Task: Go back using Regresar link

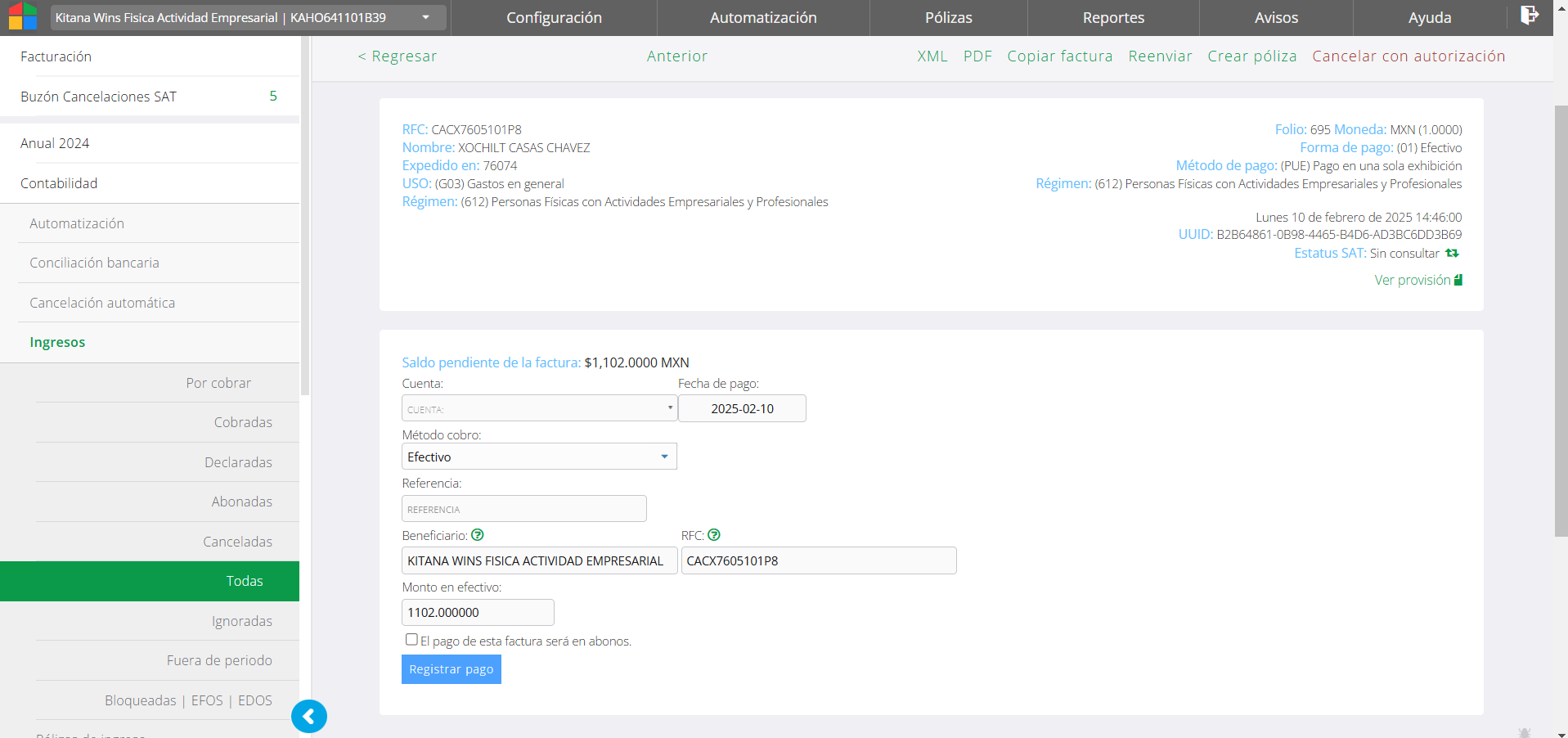Action: [x=398, y=56]
